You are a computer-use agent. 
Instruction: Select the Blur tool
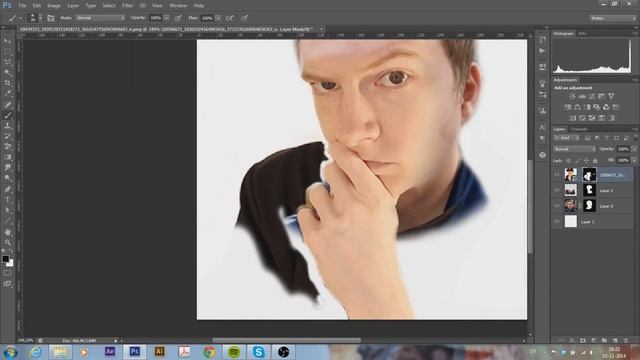(x=7, y=168)
